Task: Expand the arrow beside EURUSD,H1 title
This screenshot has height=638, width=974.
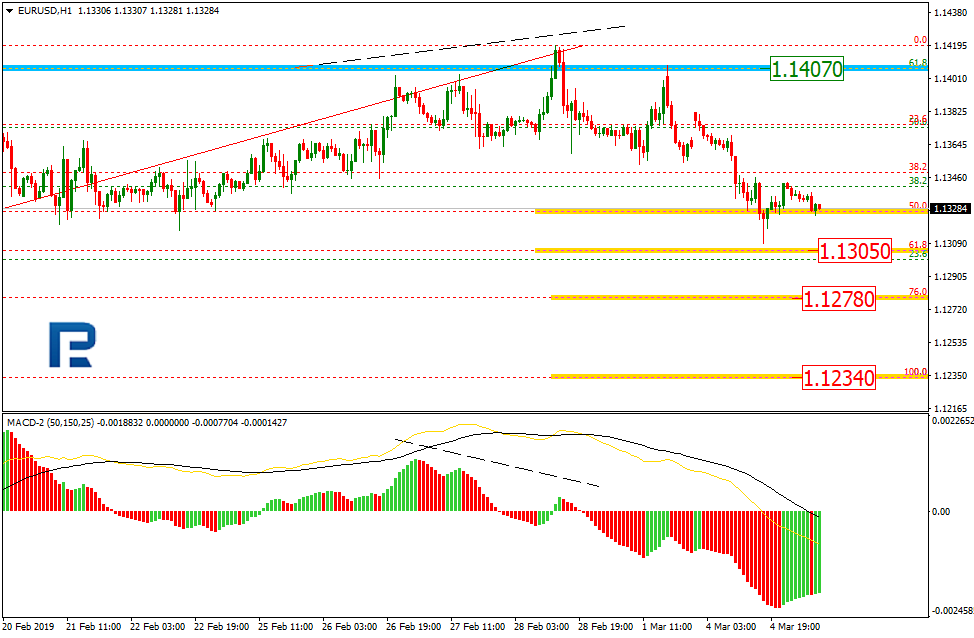Action: tap(9, 9)
